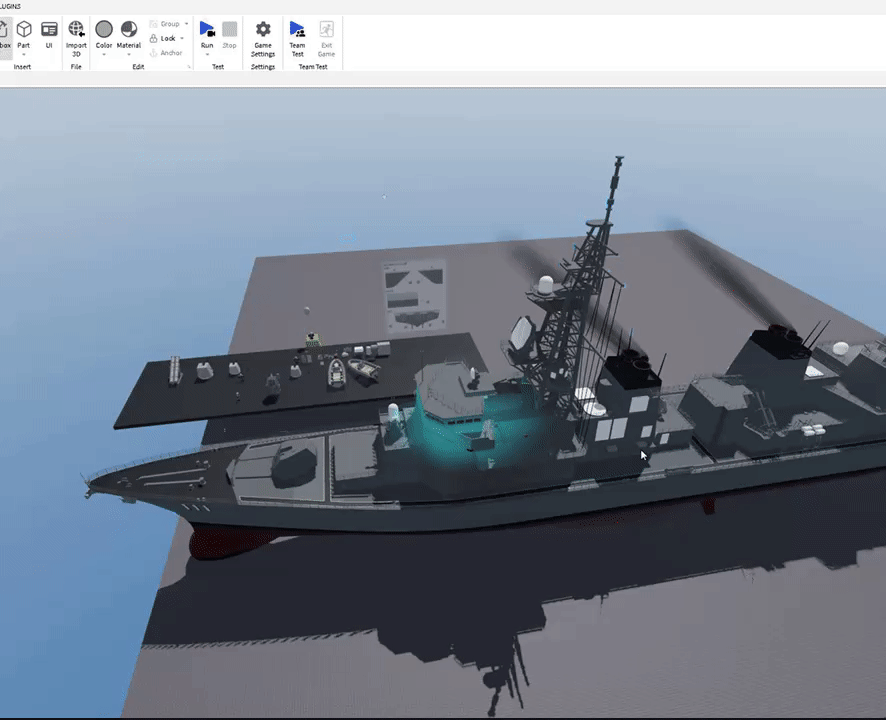Open the Edit section dialog launcher
The height and width of the screenshot is (720, 886).
tap(188, 67)
